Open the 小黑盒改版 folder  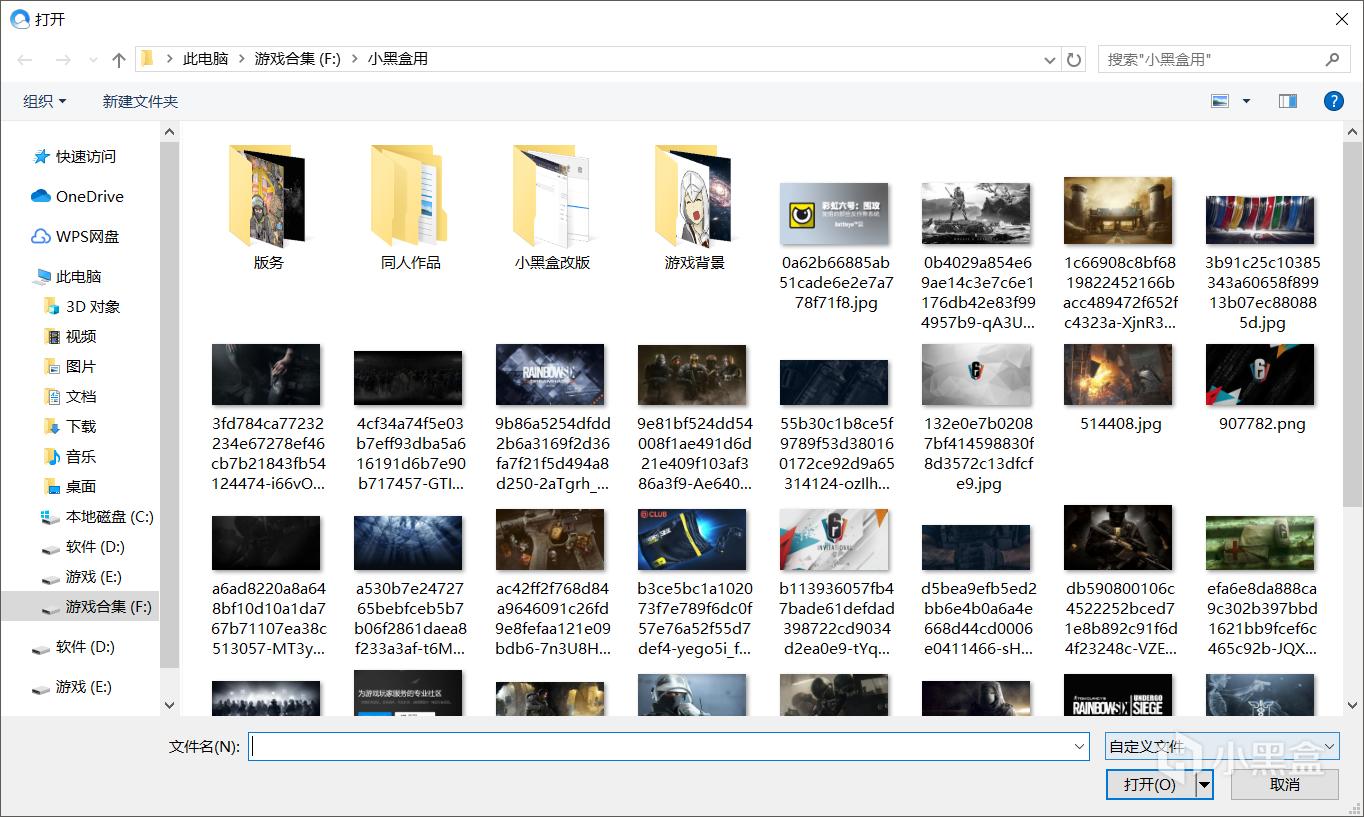(x=553, y=206)
